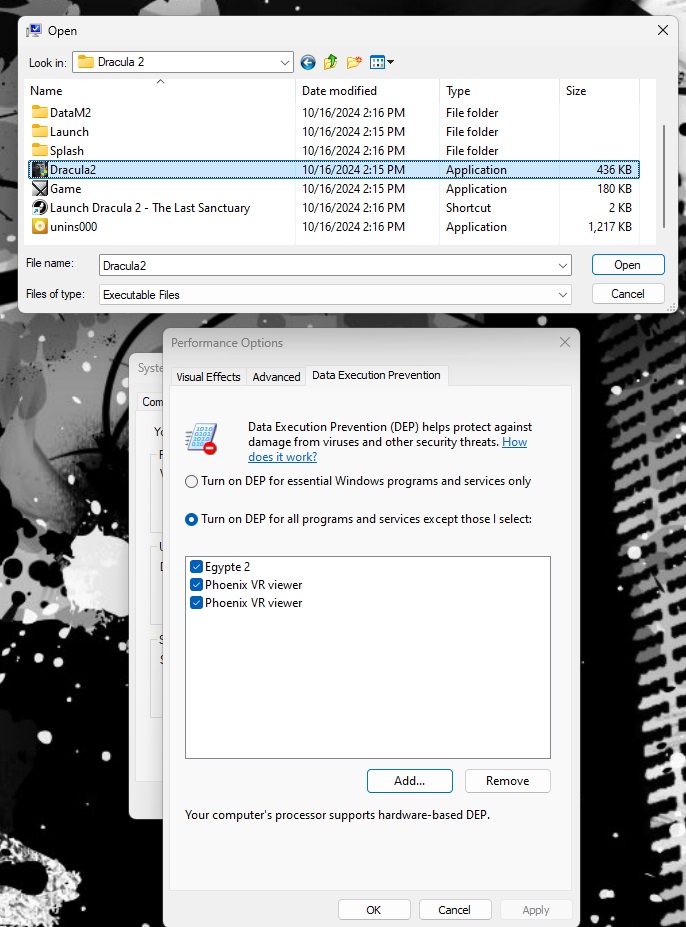The height and width of the screenshot is (927, 686).
Task: Select the unins000 uninstaller icon
Action: coord(40,226)
